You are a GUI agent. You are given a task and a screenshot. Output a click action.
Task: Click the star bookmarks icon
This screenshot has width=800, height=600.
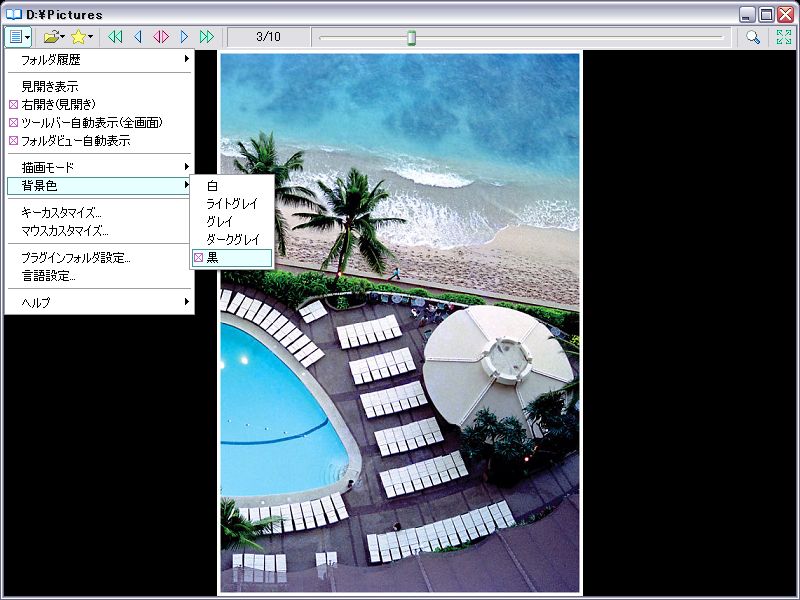pos(78,37)
